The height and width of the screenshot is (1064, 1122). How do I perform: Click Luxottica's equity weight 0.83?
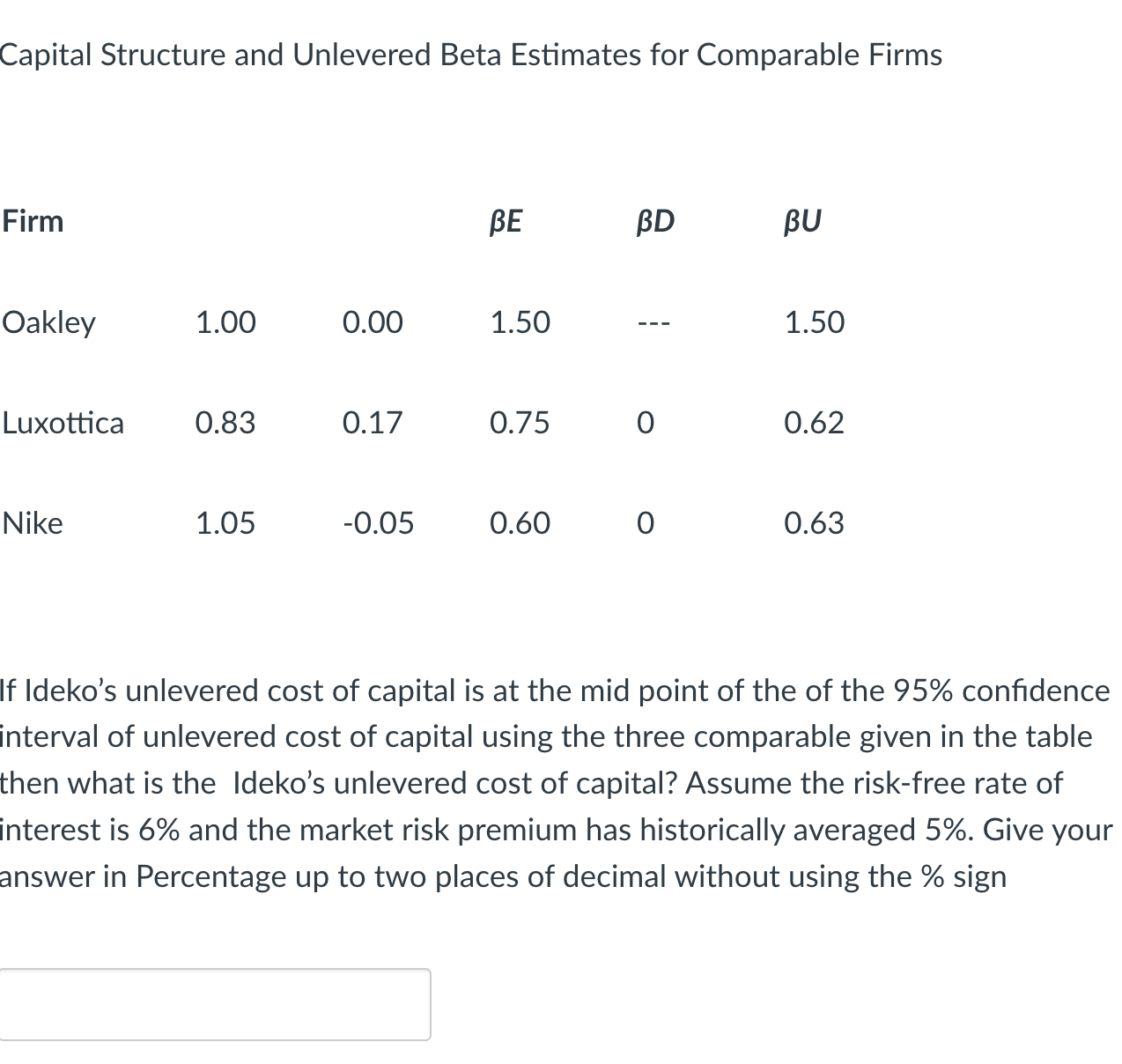click(225, 423)
